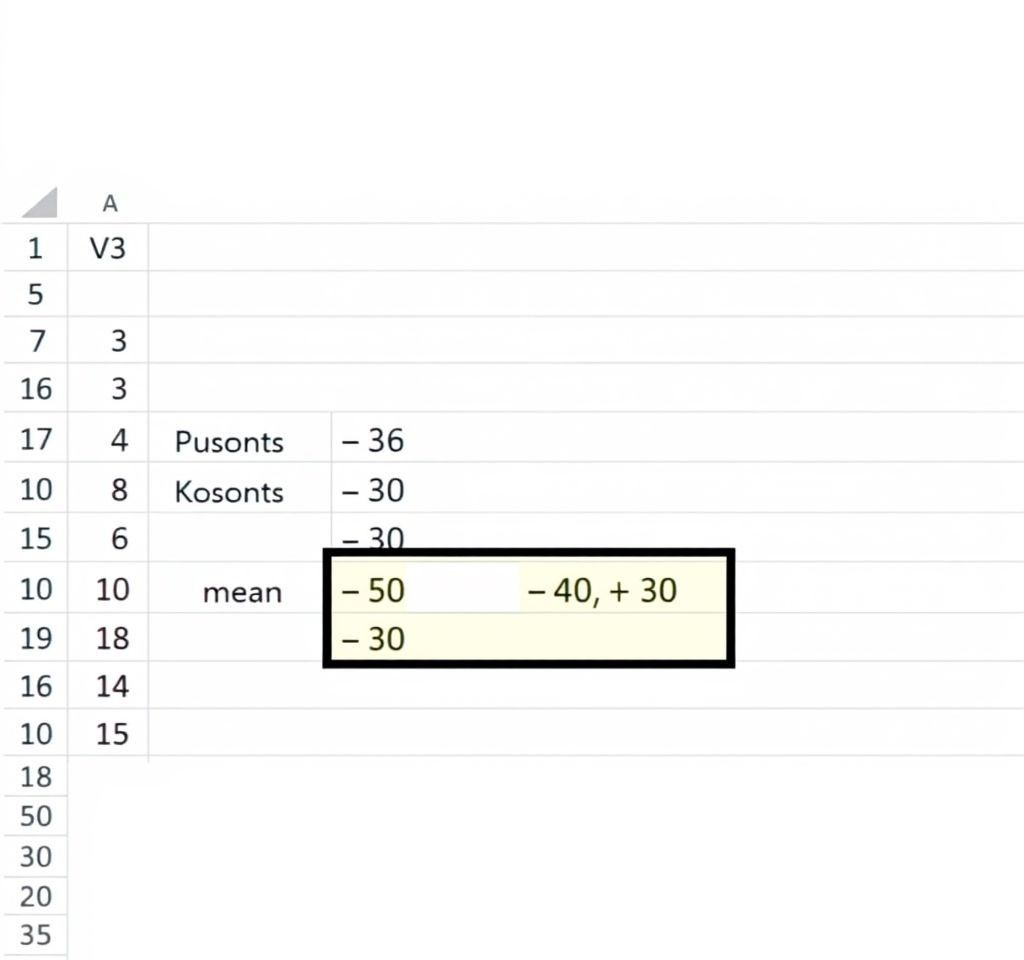Select the highlighted – 50 cell
The image size is (1024, 960).
(x=373, y=590)
